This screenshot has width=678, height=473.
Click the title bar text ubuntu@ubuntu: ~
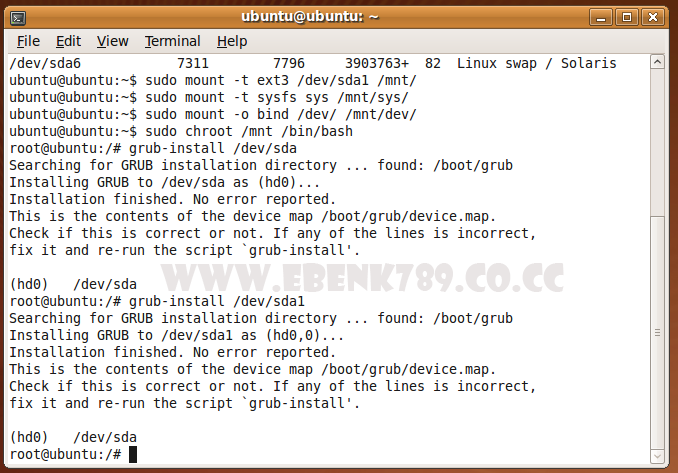click(x=310, y=17)
